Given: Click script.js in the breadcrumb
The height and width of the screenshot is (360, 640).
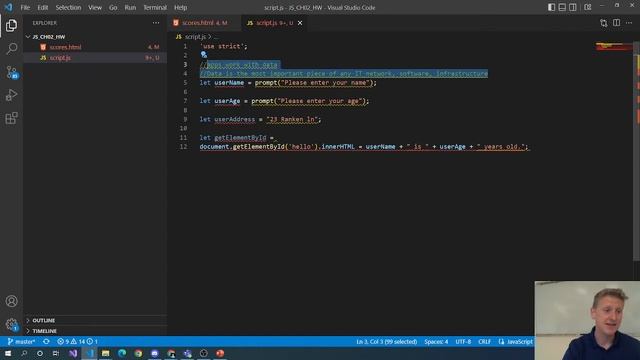Looking at the screenshot, I should [195, 37].
